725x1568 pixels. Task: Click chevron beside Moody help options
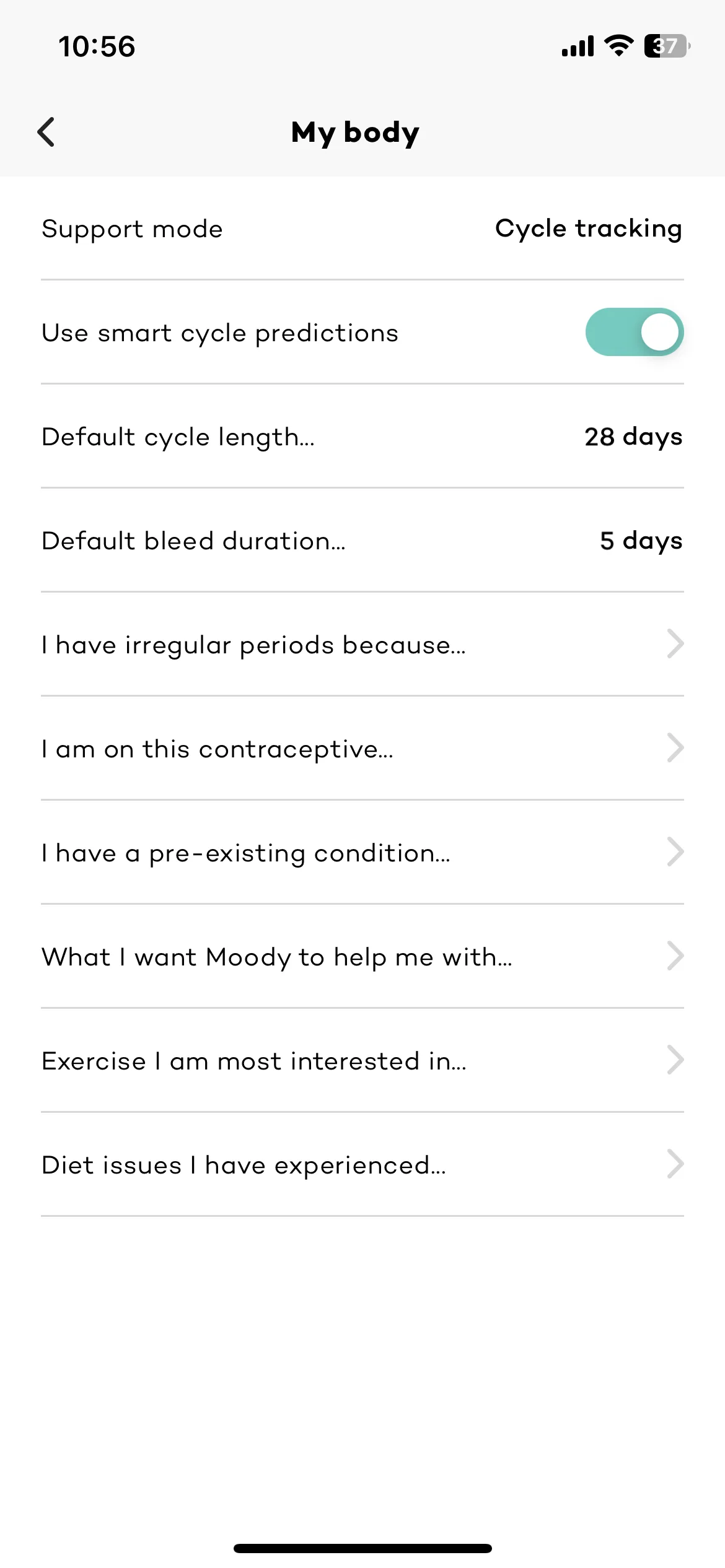pyautogui.click(x=675, y=956)
